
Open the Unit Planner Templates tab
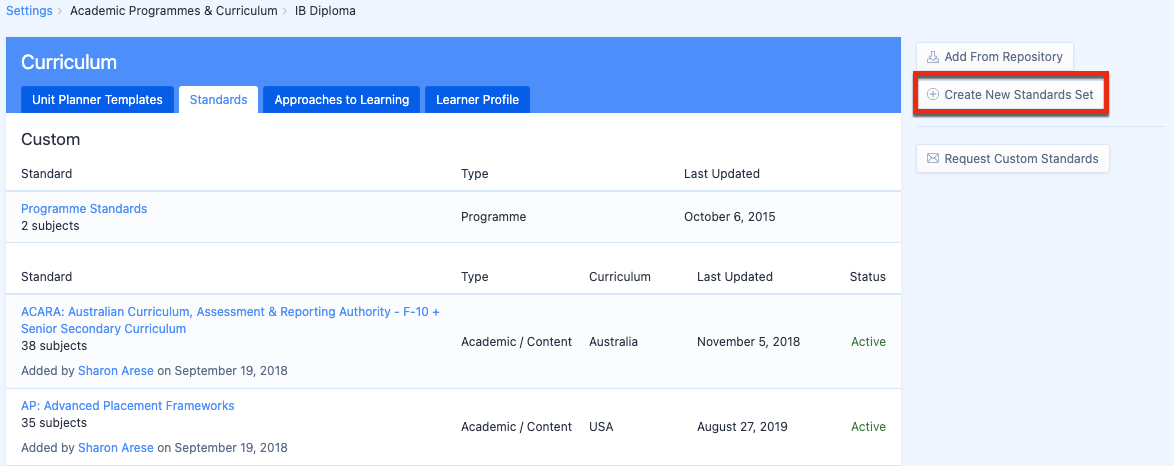[x=97, y=100]
